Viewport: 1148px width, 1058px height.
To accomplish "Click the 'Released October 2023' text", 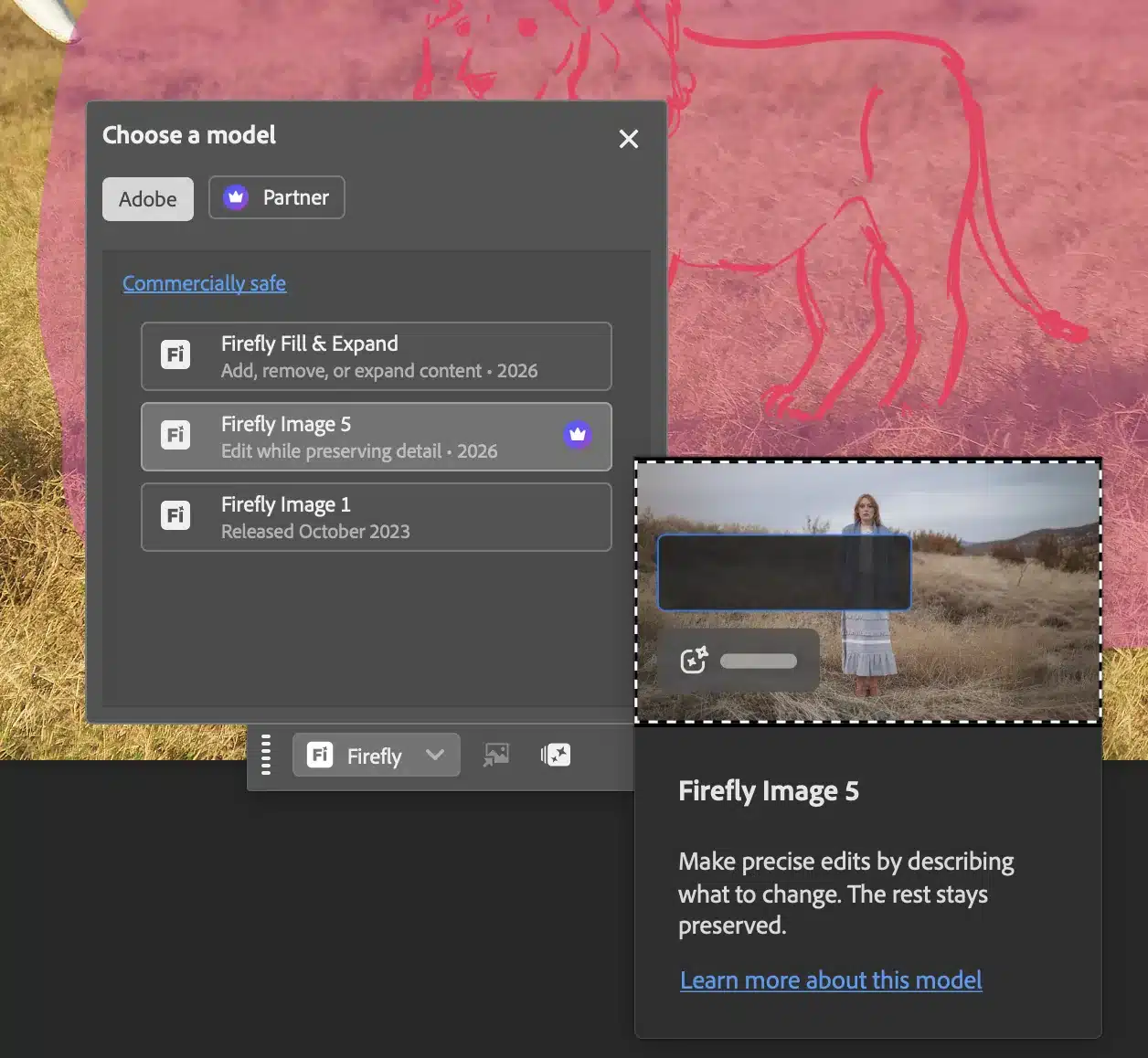I will click(x=315, y=532).
